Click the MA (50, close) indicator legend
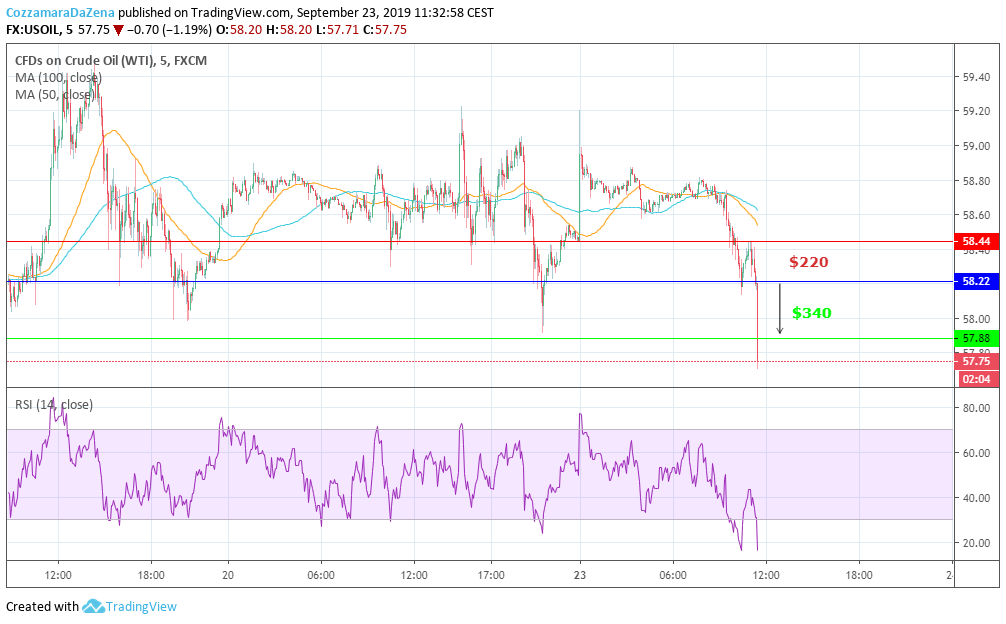1006x624 pixels. [55, 95]
